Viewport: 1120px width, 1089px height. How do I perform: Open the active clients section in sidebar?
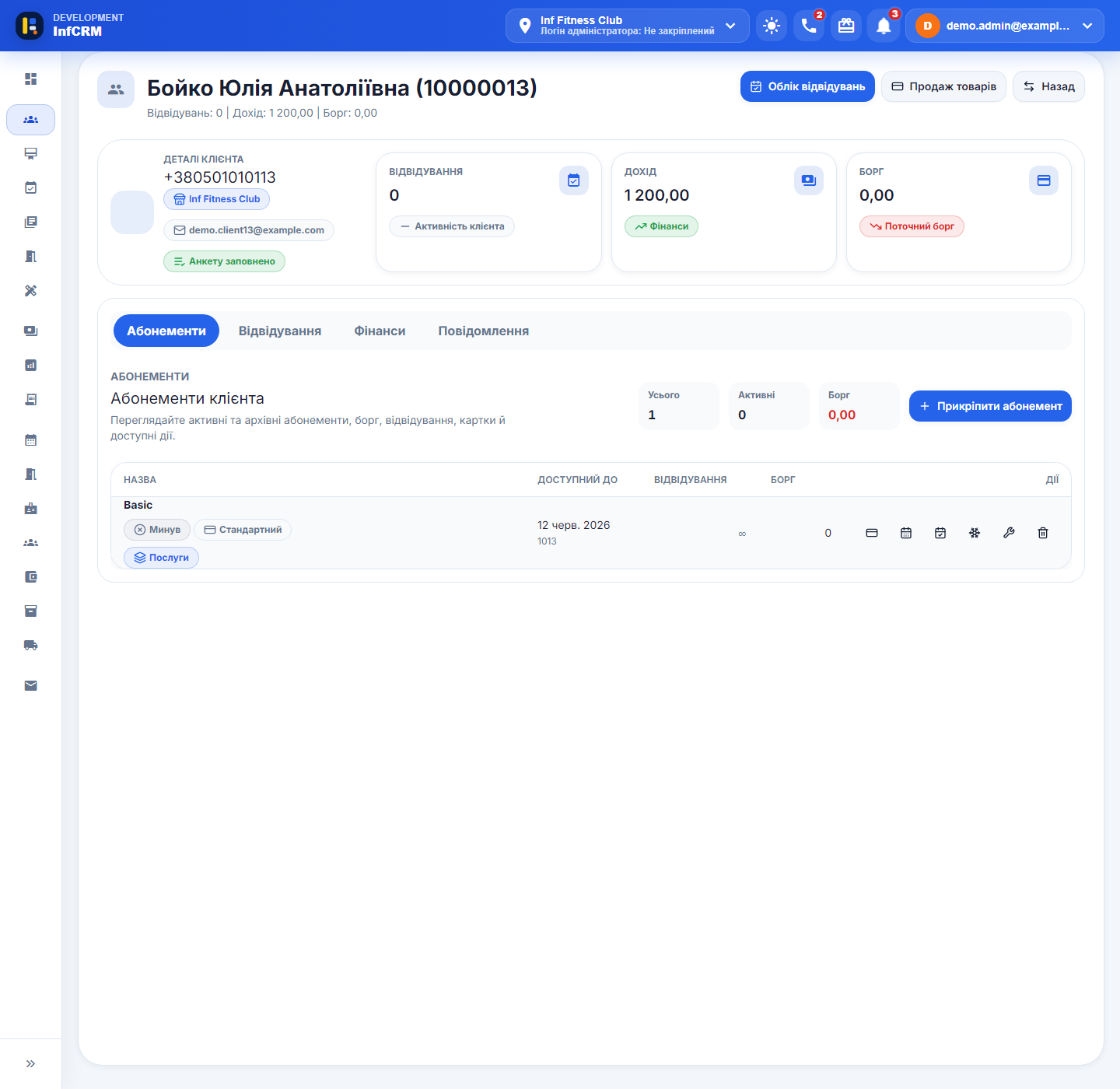(30, 120)
